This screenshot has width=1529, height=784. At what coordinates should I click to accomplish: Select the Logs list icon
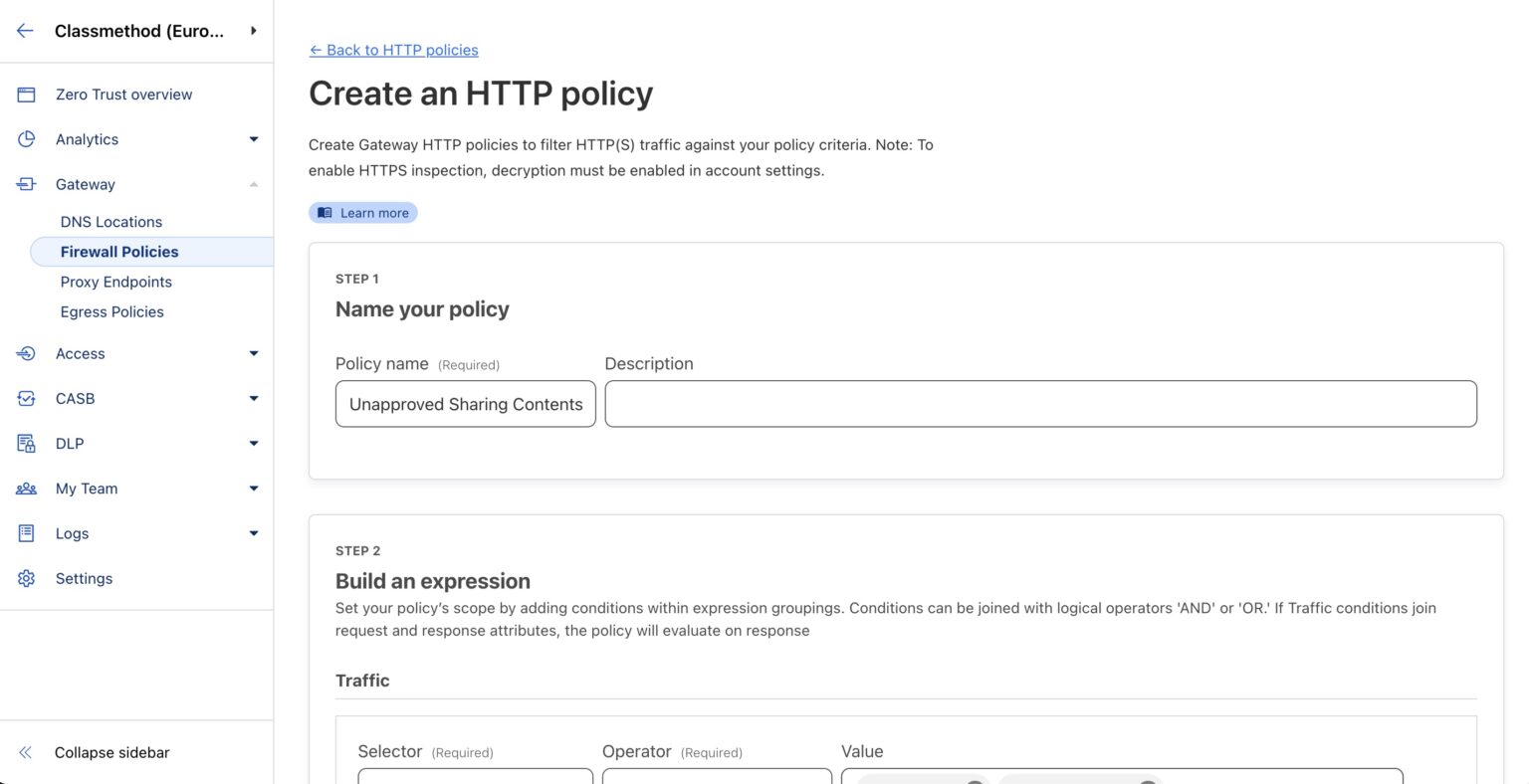coord(26,533)
